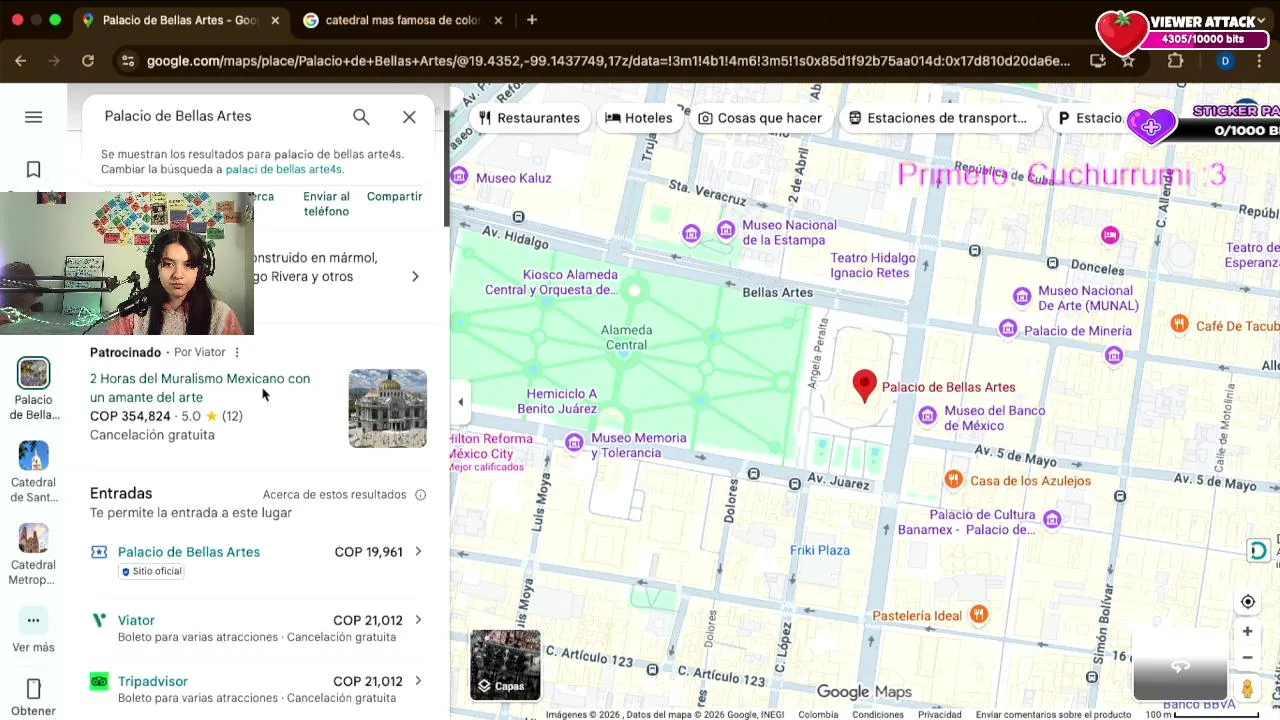Open 2 Horas del Muralismo Mexicano link
The height and width of the screenshot is (720, 1280).
[x=200, y=388]
